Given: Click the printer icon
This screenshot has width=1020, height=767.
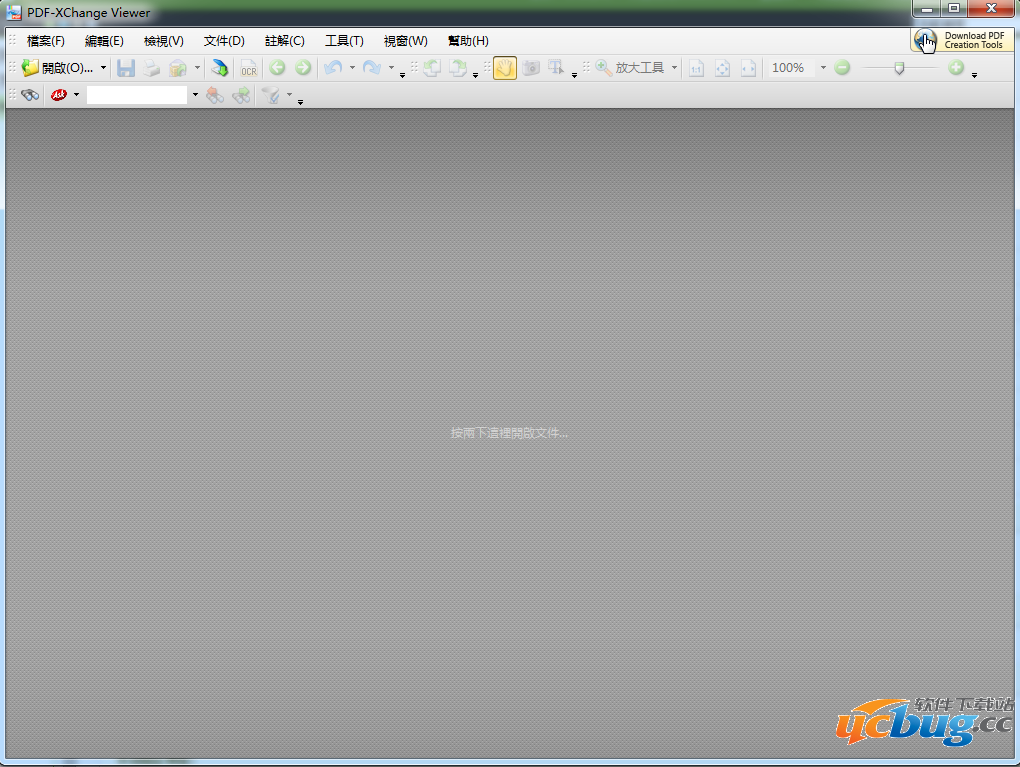Looking at the screenshot, I should click(150, 68).
